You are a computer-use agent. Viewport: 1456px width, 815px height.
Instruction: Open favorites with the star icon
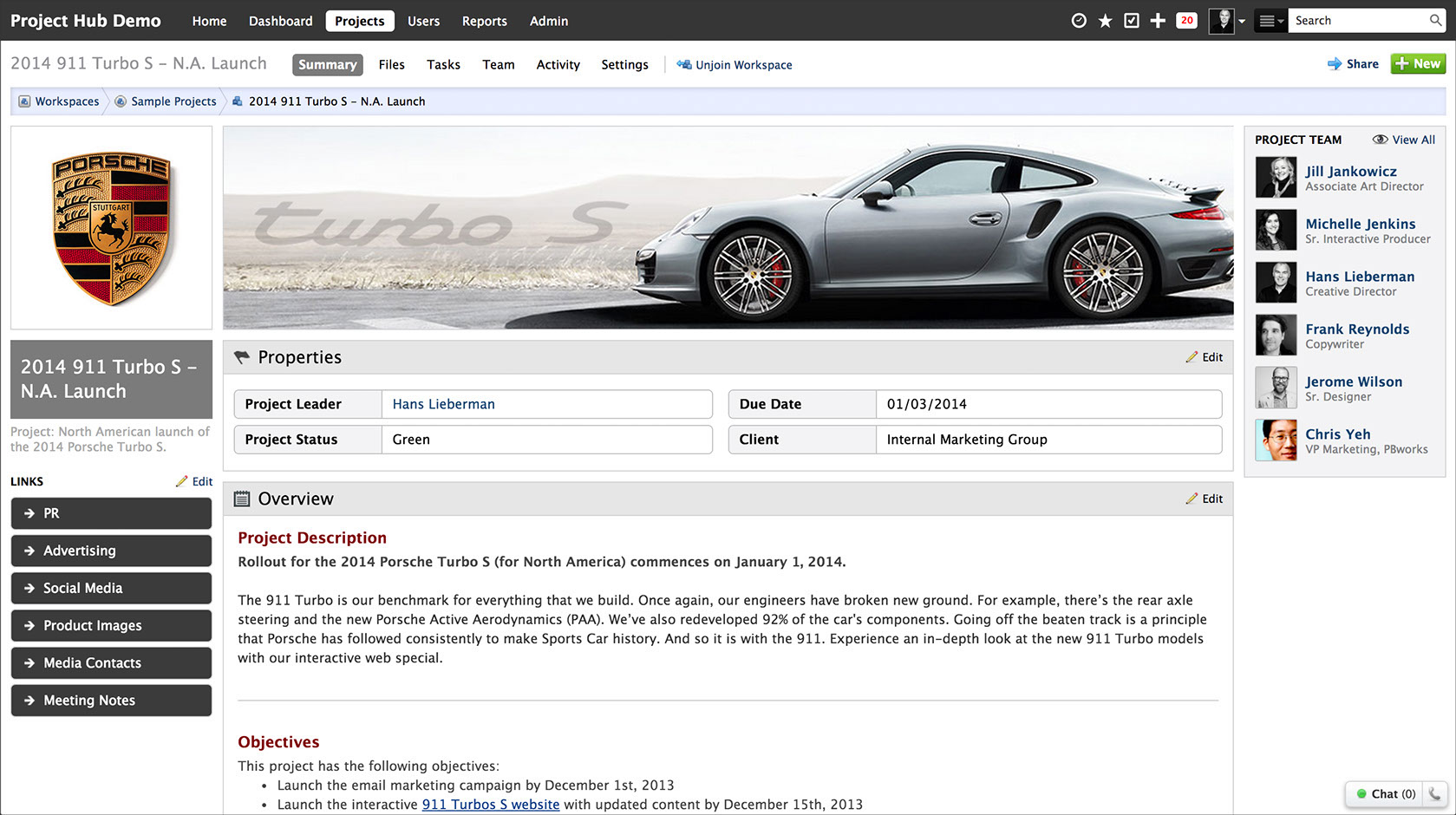[1105, 19]
